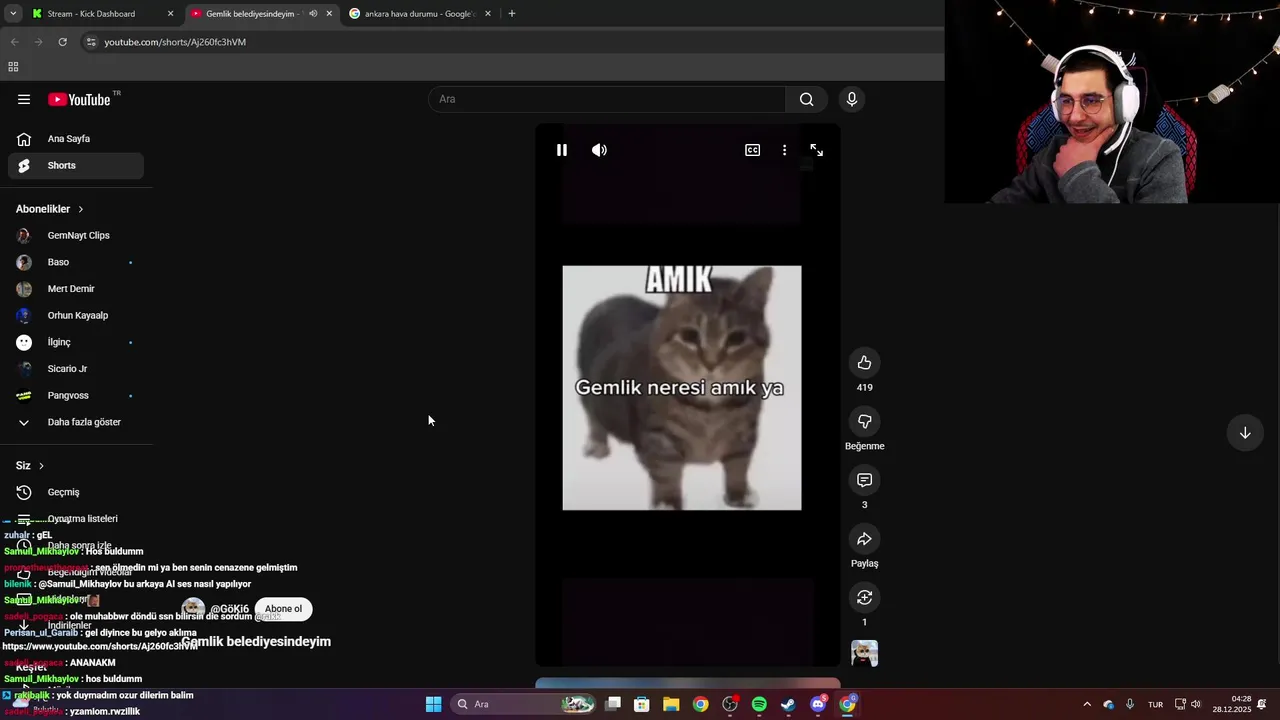The height and width of the screenshot is (720, 1280).
Task: Click the microphone icon in system tray
Action: pyautogui.click(x=1130, y=704)
